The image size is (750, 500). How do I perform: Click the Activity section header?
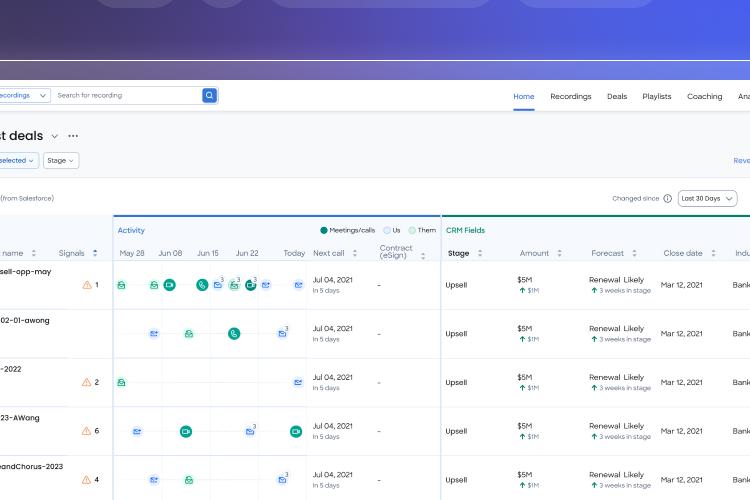[x=131, y=231]
